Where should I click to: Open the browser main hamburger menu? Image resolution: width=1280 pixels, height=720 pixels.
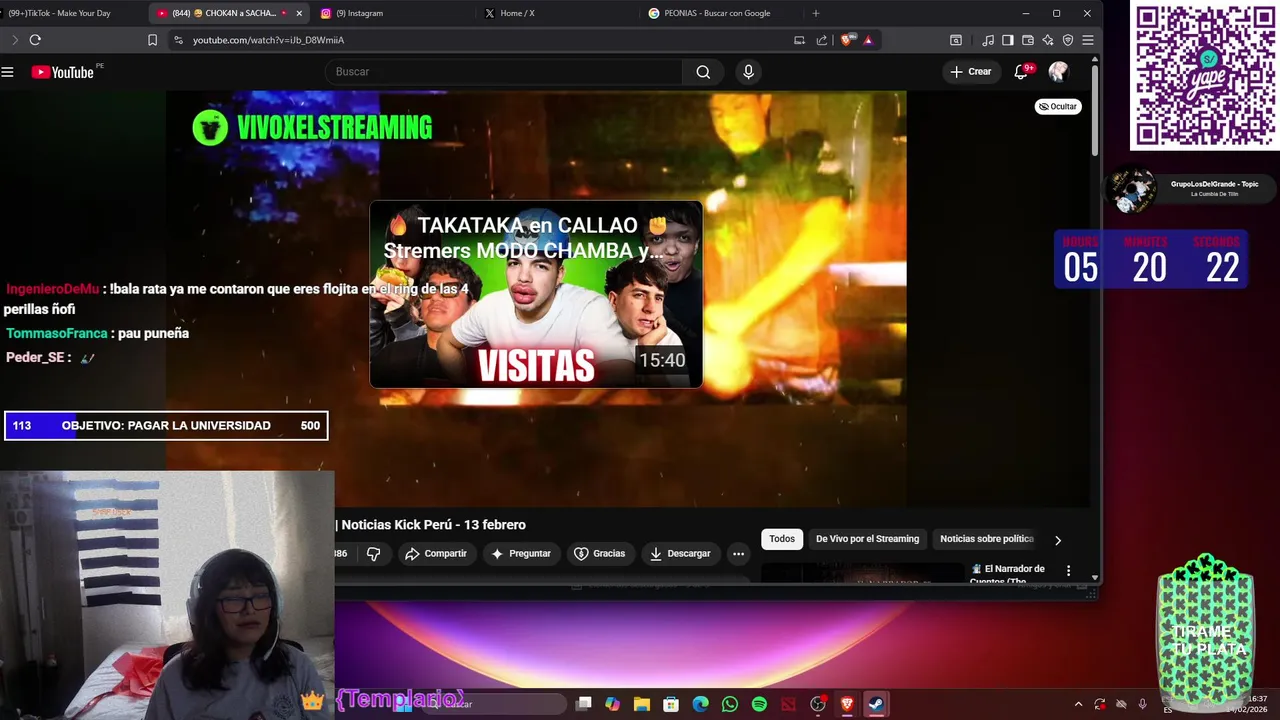1088,40
